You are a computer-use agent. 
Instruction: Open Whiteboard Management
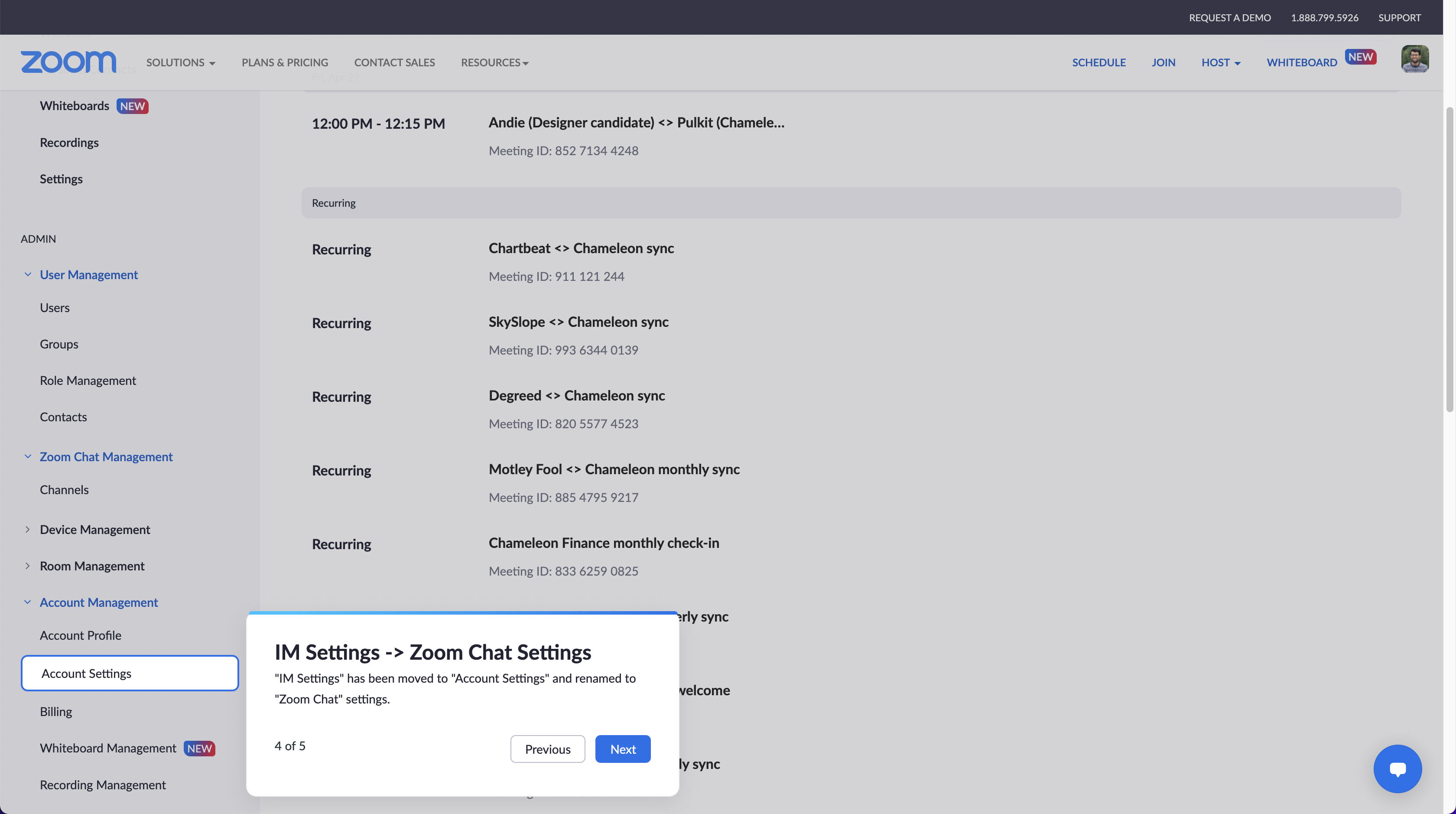pos(108,749)
